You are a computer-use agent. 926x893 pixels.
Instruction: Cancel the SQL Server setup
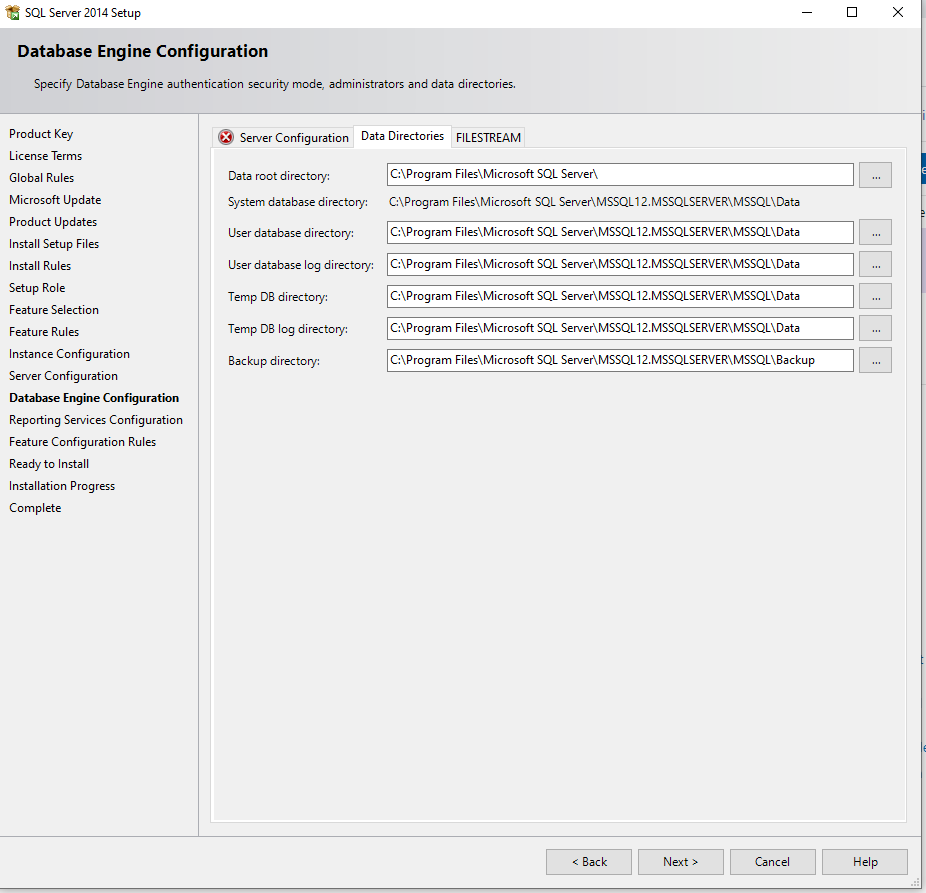(x=772, y=862)
